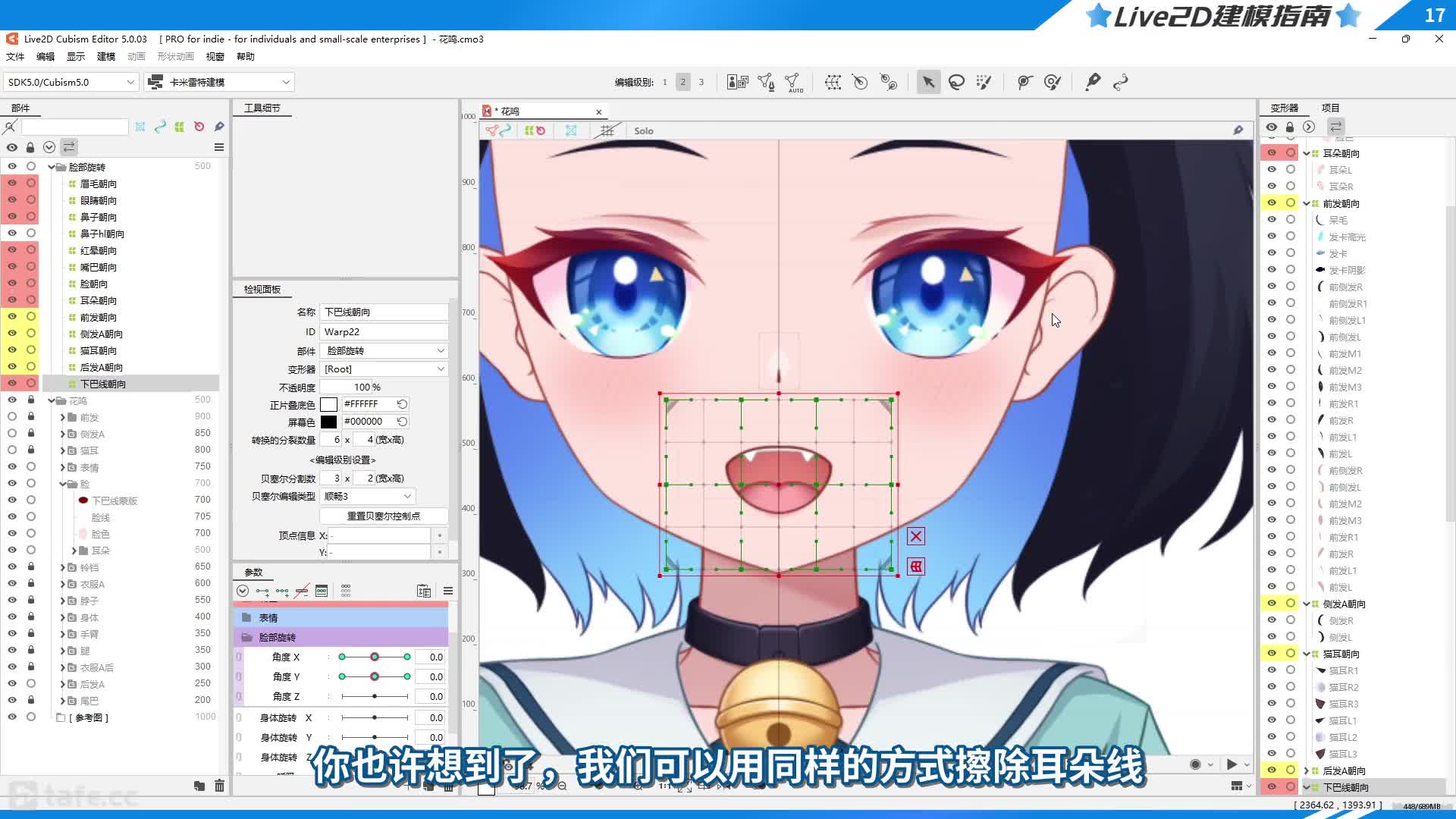Add two key points to parameter
1456x819 pixels.
[x=262, y=591]
